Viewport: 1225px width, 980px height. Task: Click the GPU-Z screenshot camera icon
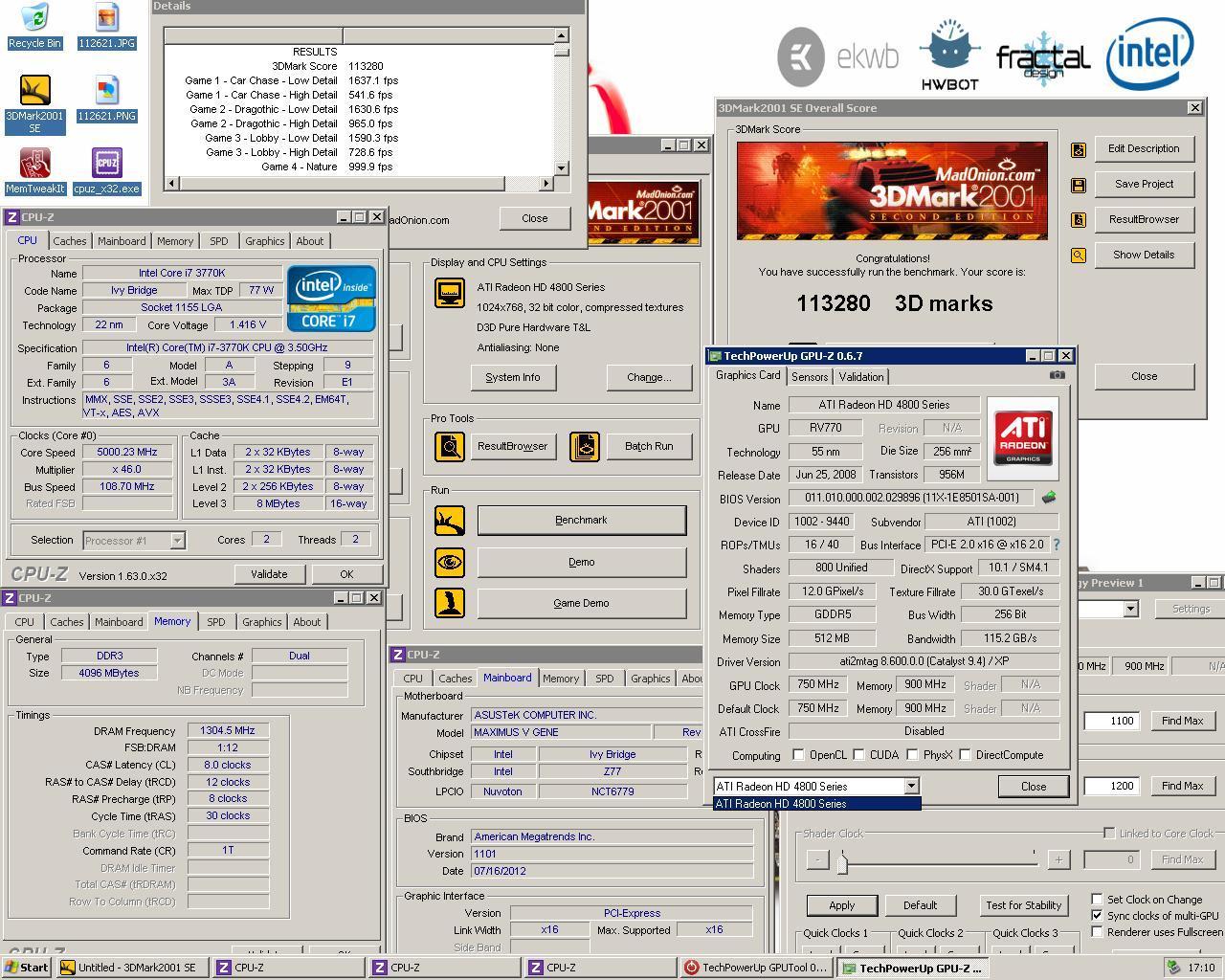tap(1057, 375)
